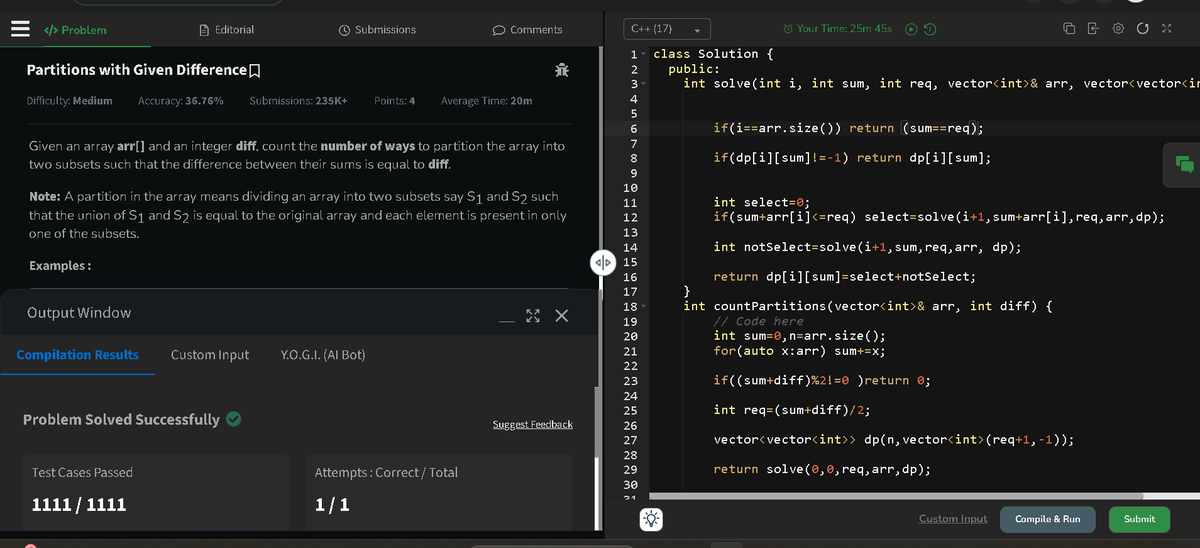Screen dimensions: 1200x548
Task: Expand Output Window to fullscreen
Action: click(533, 316)
